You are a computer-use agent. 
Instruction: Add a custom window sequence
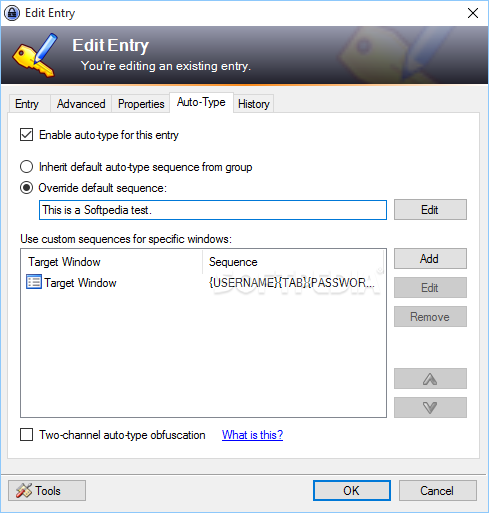click(x=430, y=258)
